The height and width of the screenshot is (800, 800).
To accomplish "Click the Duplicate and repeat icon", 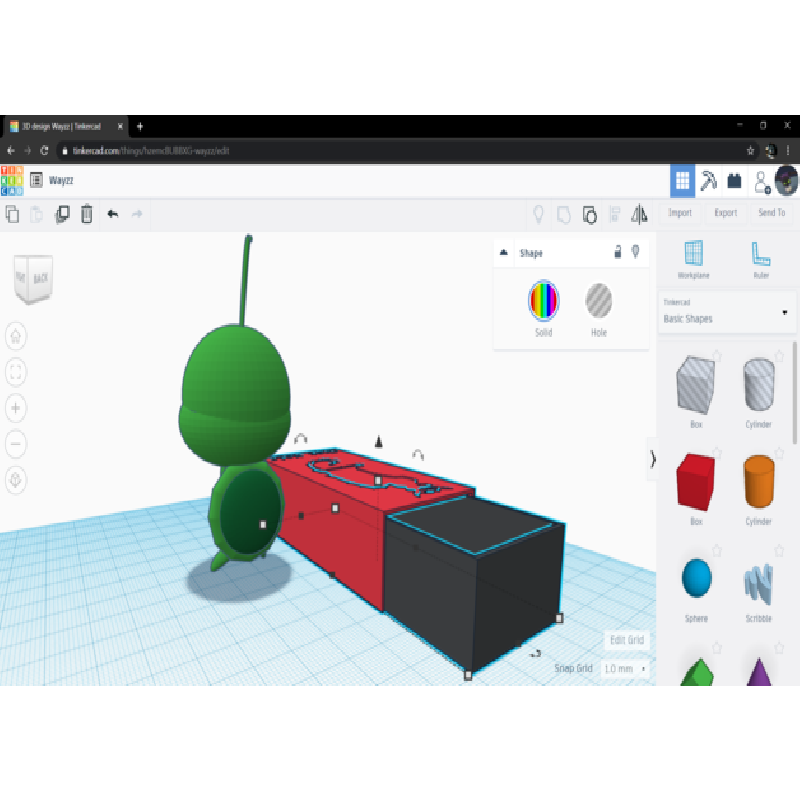I will pos(62,213).
